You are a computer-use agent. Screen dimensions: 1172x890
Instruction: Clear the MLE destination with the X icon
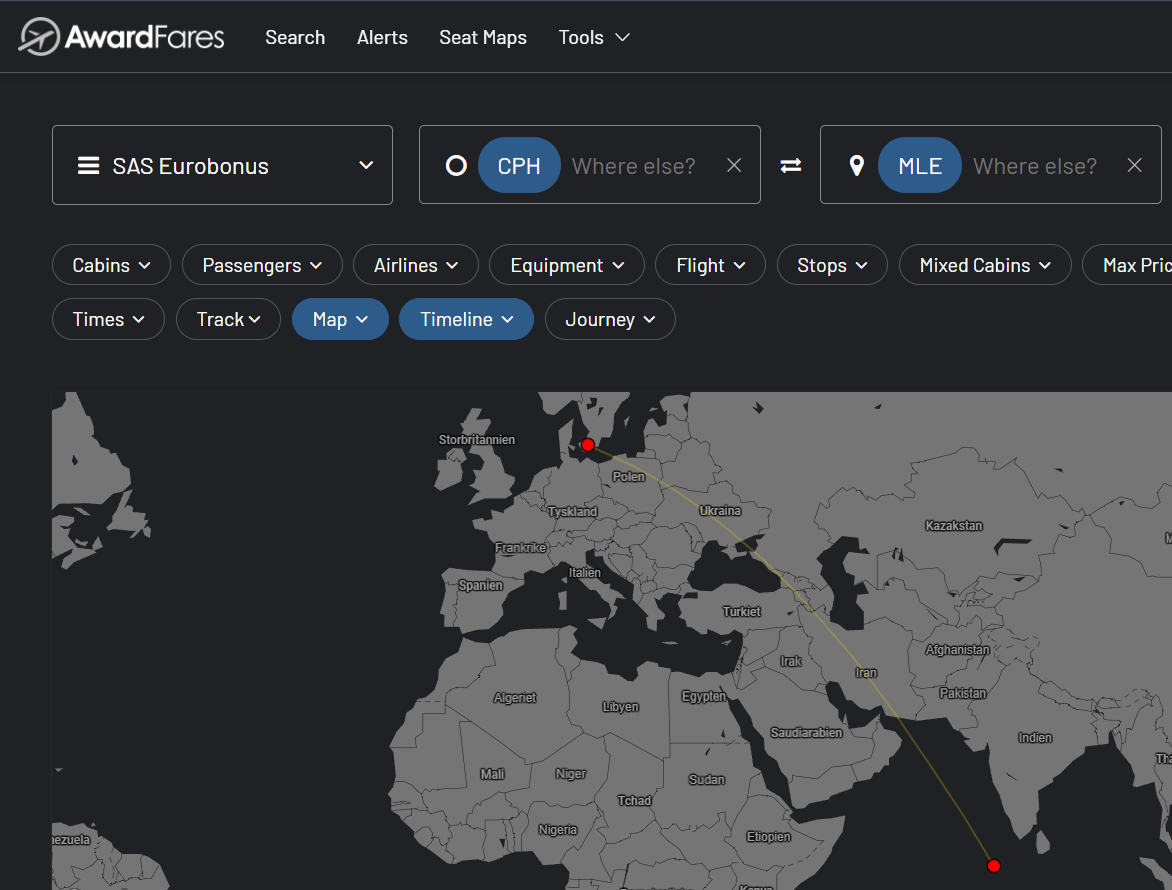1134,165
